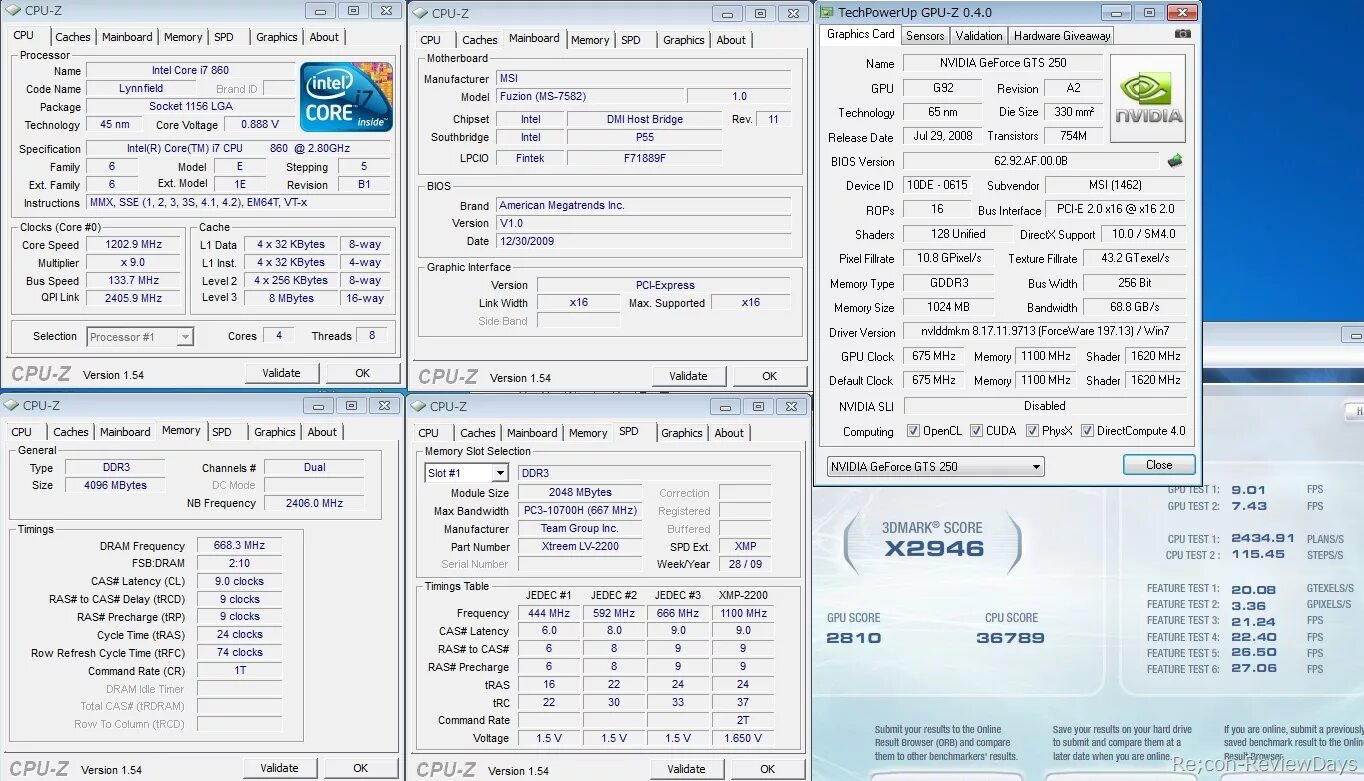Click the Part Number value Xtreem LV-2200
Screen dimensions: 1364x781
pos(580,547)
